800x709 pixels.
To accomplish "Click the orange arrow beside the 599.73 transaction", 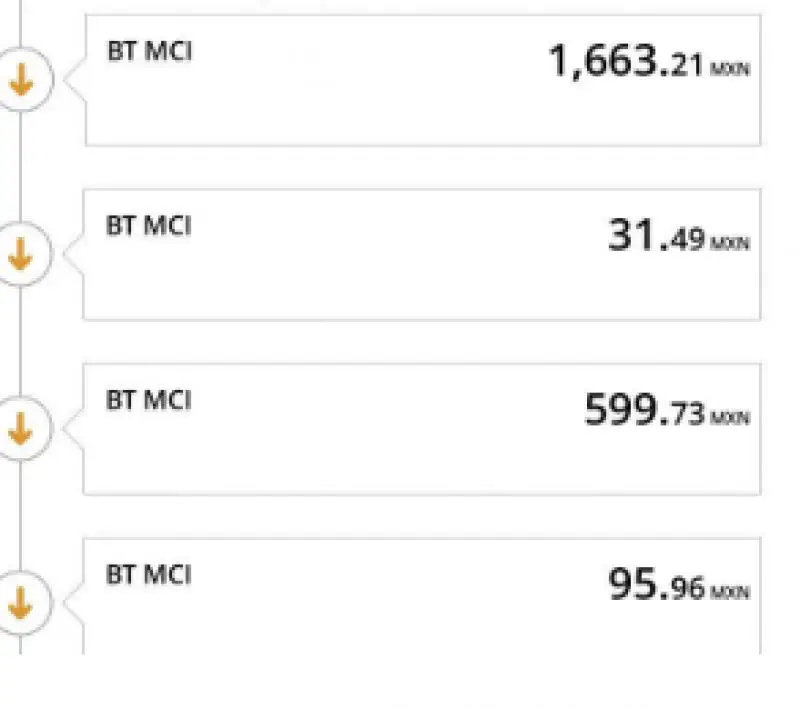I will [21, 428].
